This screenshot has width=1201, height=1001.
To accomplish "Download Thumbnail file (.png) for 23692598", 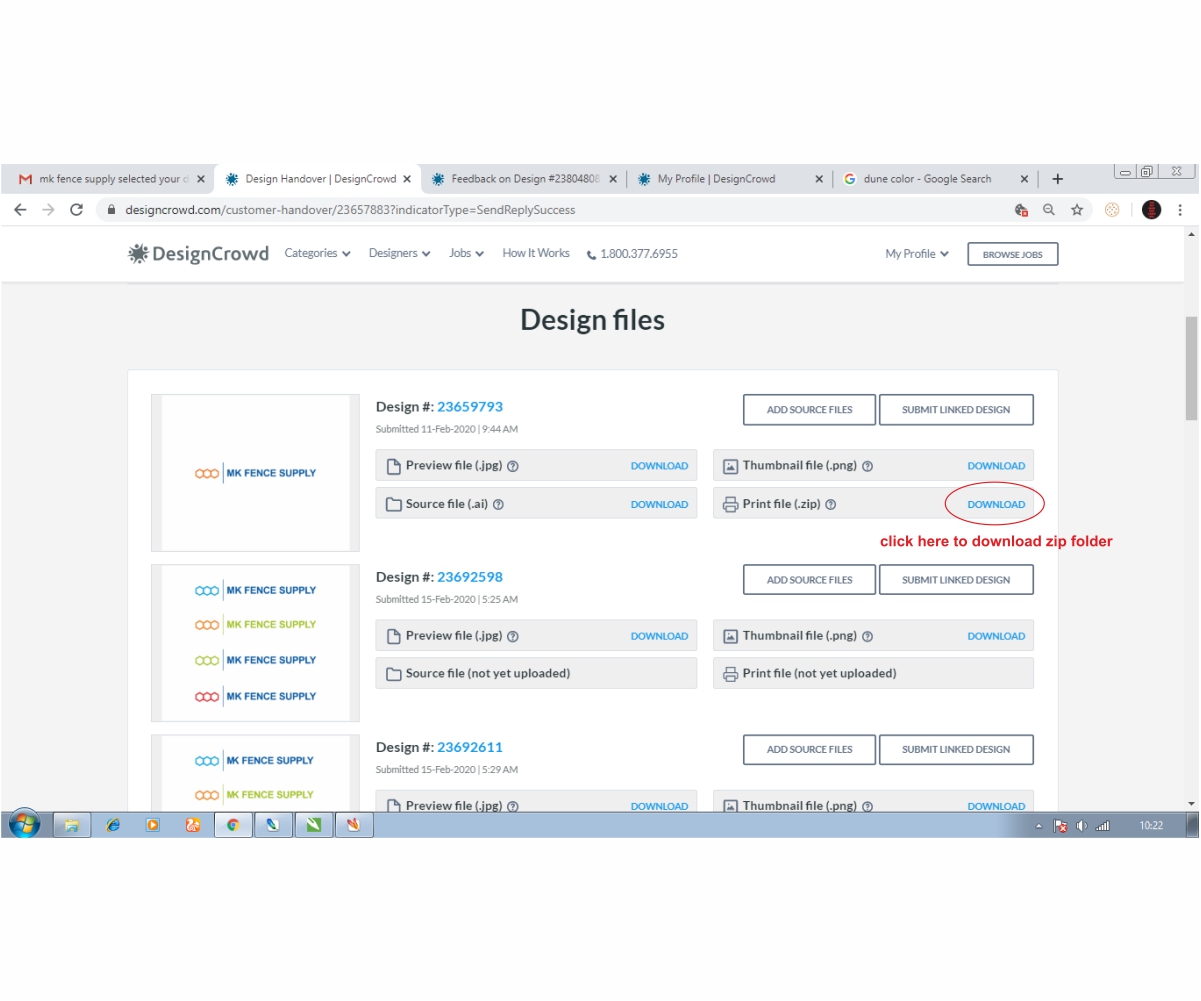I will [x=996, y=636].
